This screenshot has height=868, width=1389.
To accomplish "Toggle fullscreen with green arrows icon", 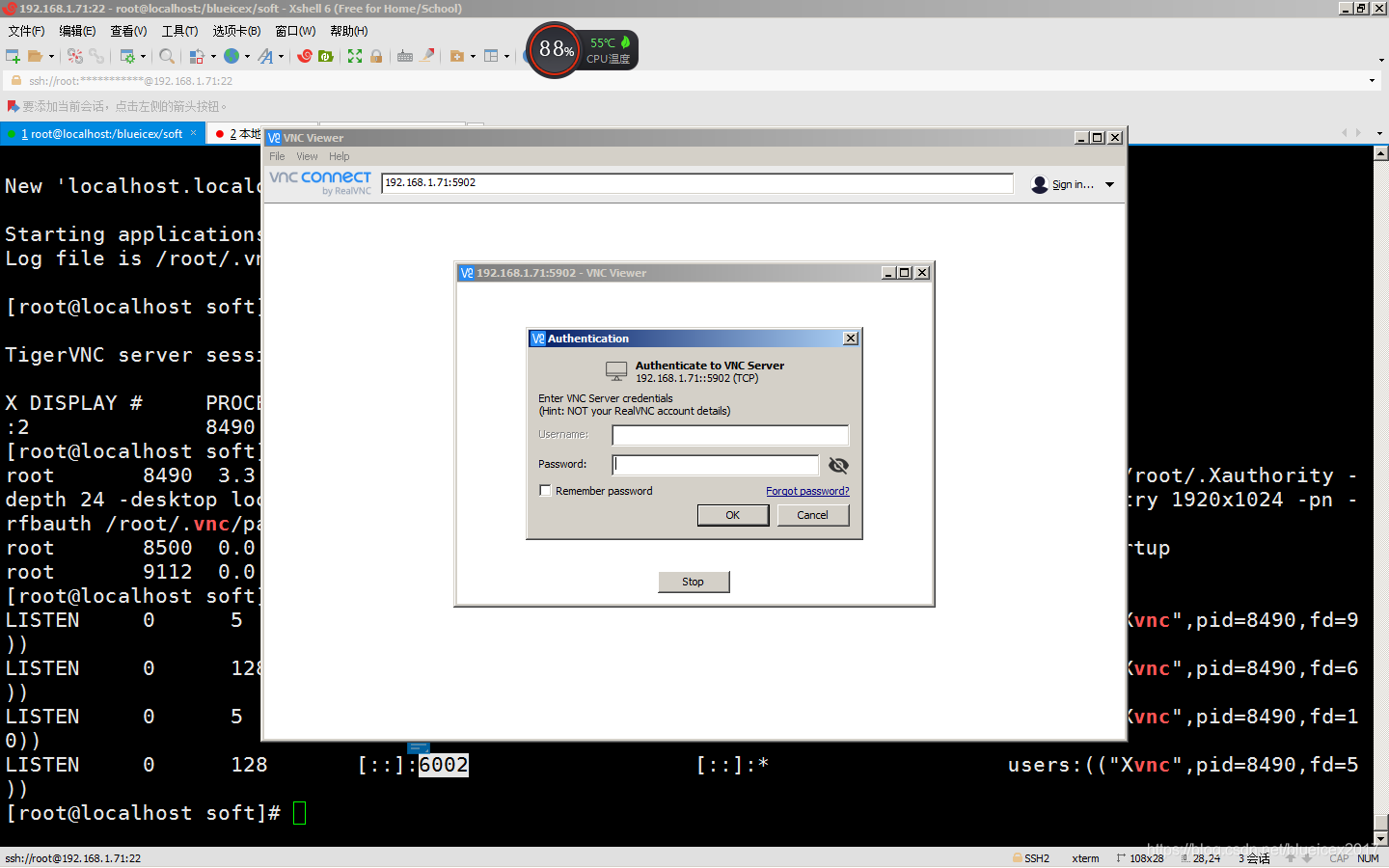I will pyautogui.click(x=355, y=56).
